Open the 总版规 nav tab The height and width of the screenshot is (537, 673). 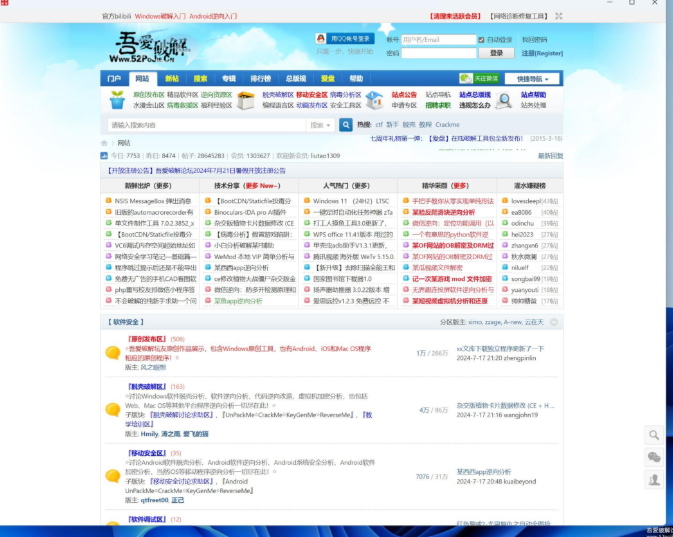click(296, 79)
